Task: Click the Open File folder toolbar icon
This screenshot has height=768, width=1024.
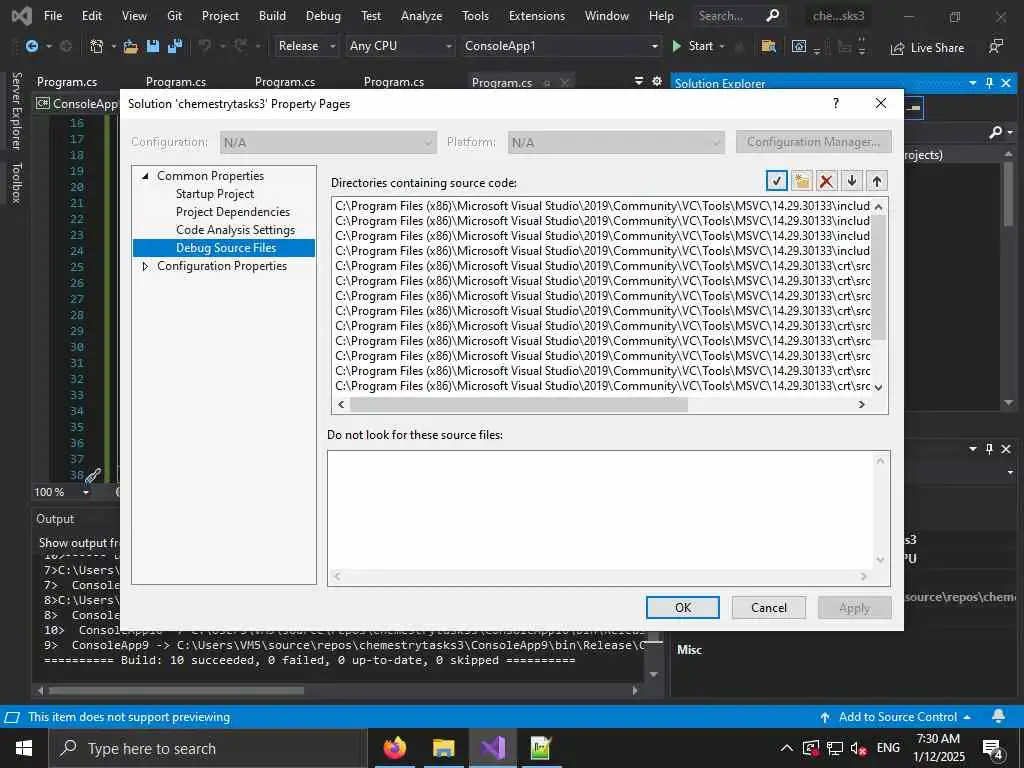Action: point(131,46)
